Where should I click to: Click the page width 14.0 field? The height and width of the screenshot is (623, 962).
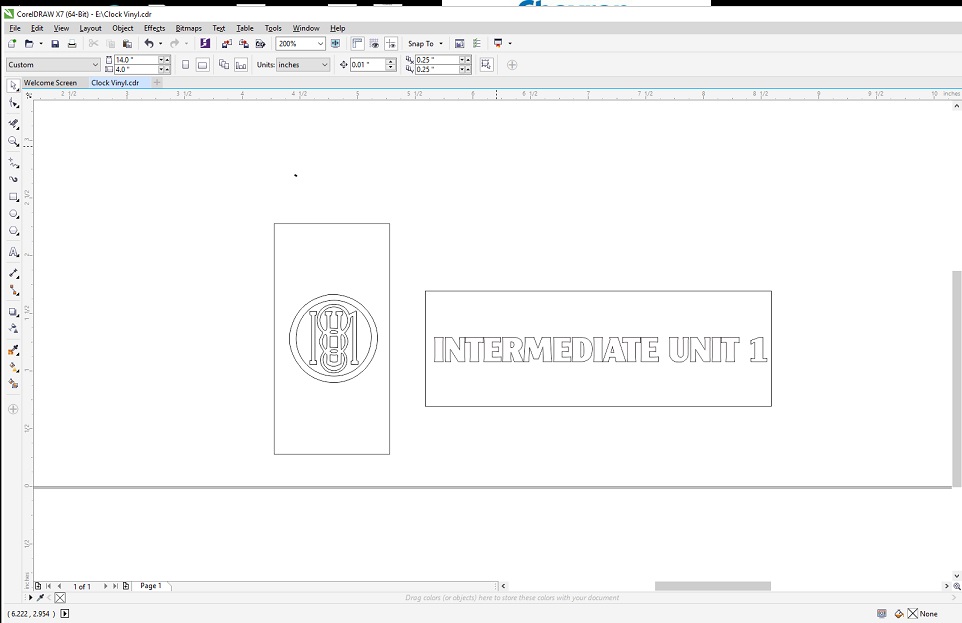pos(136,60)
